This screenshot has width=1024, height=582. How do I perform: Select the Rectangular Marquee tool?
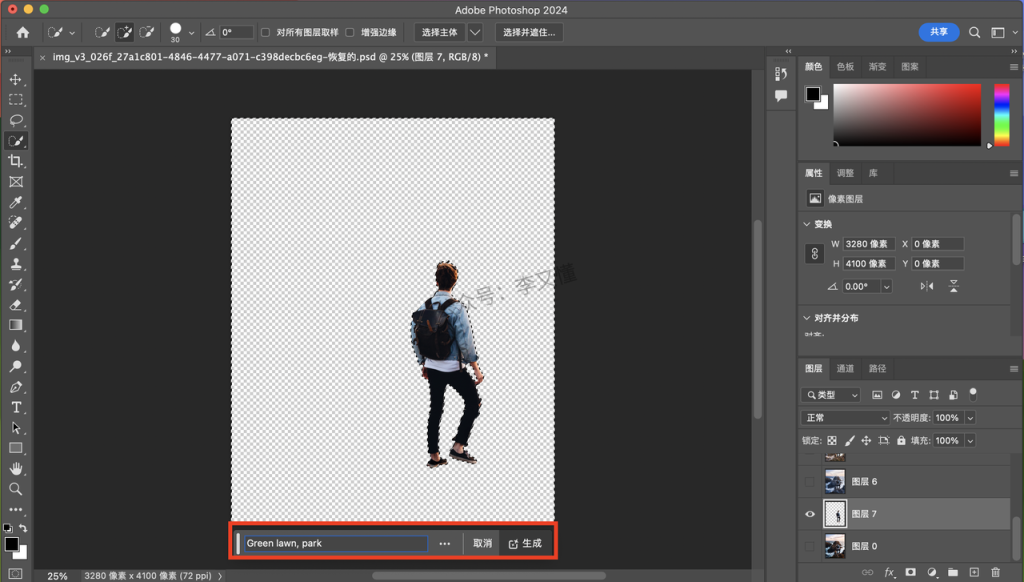(x=16, y=100)
